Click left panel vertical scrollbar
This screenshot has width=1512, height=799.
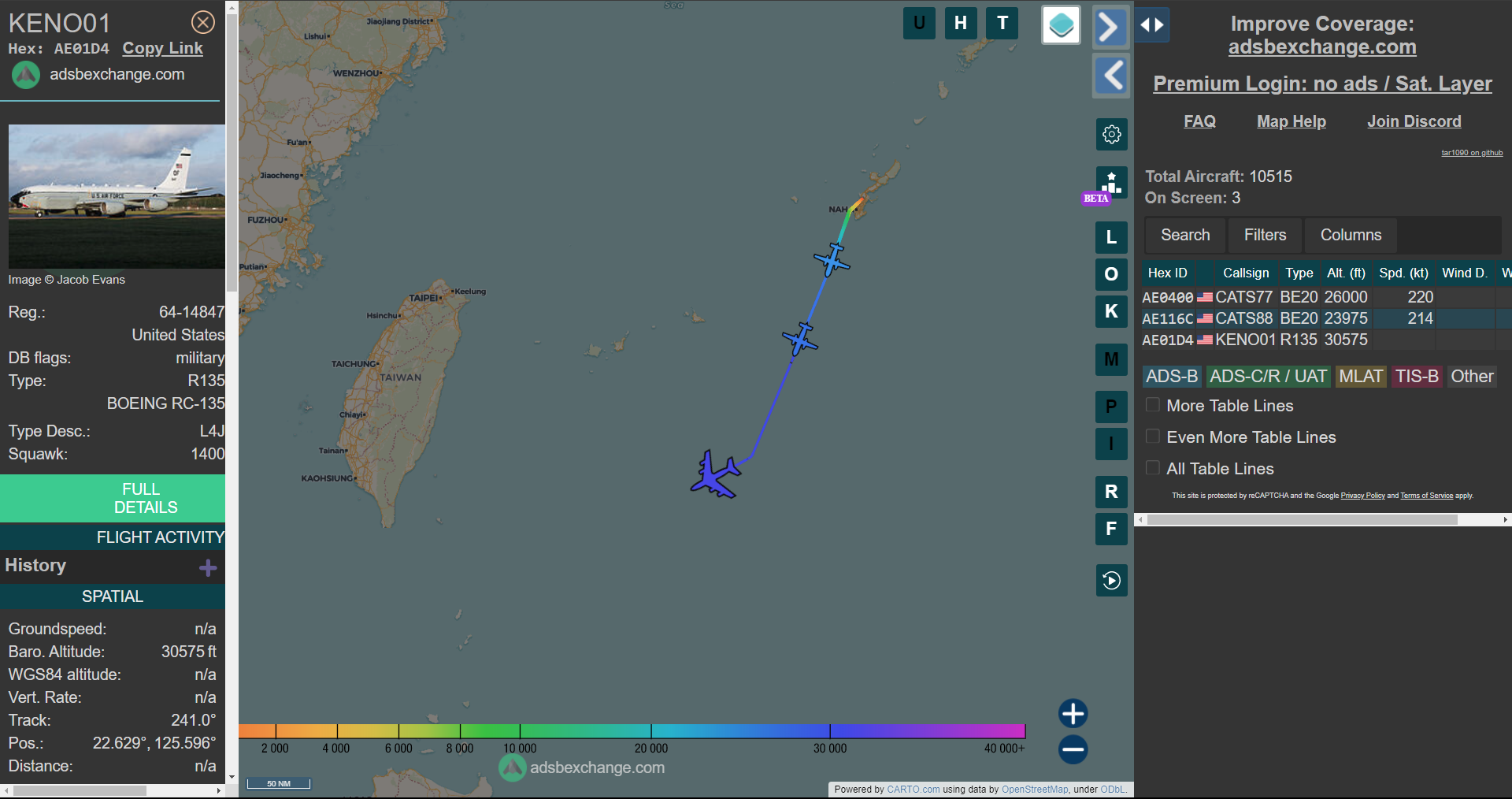(x=232, y=154)
